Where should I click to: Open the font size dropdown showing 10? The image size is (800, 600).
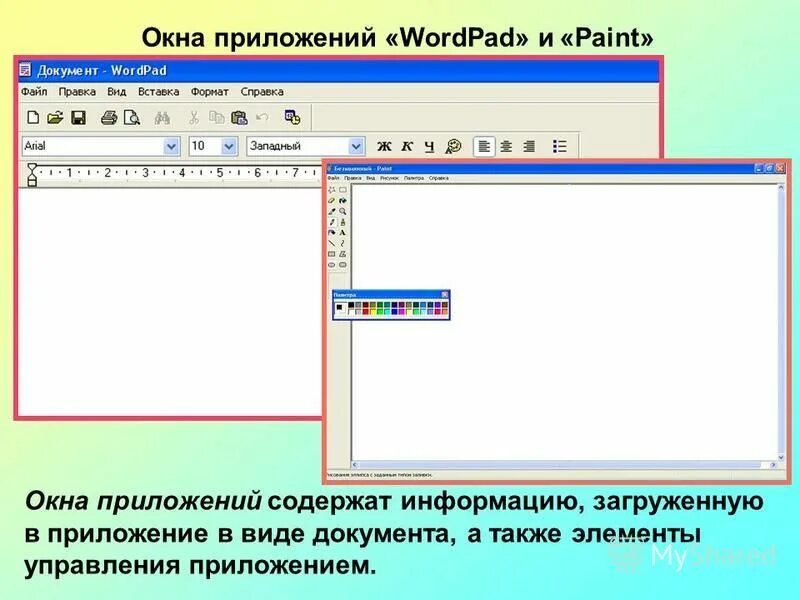point(227,146)
